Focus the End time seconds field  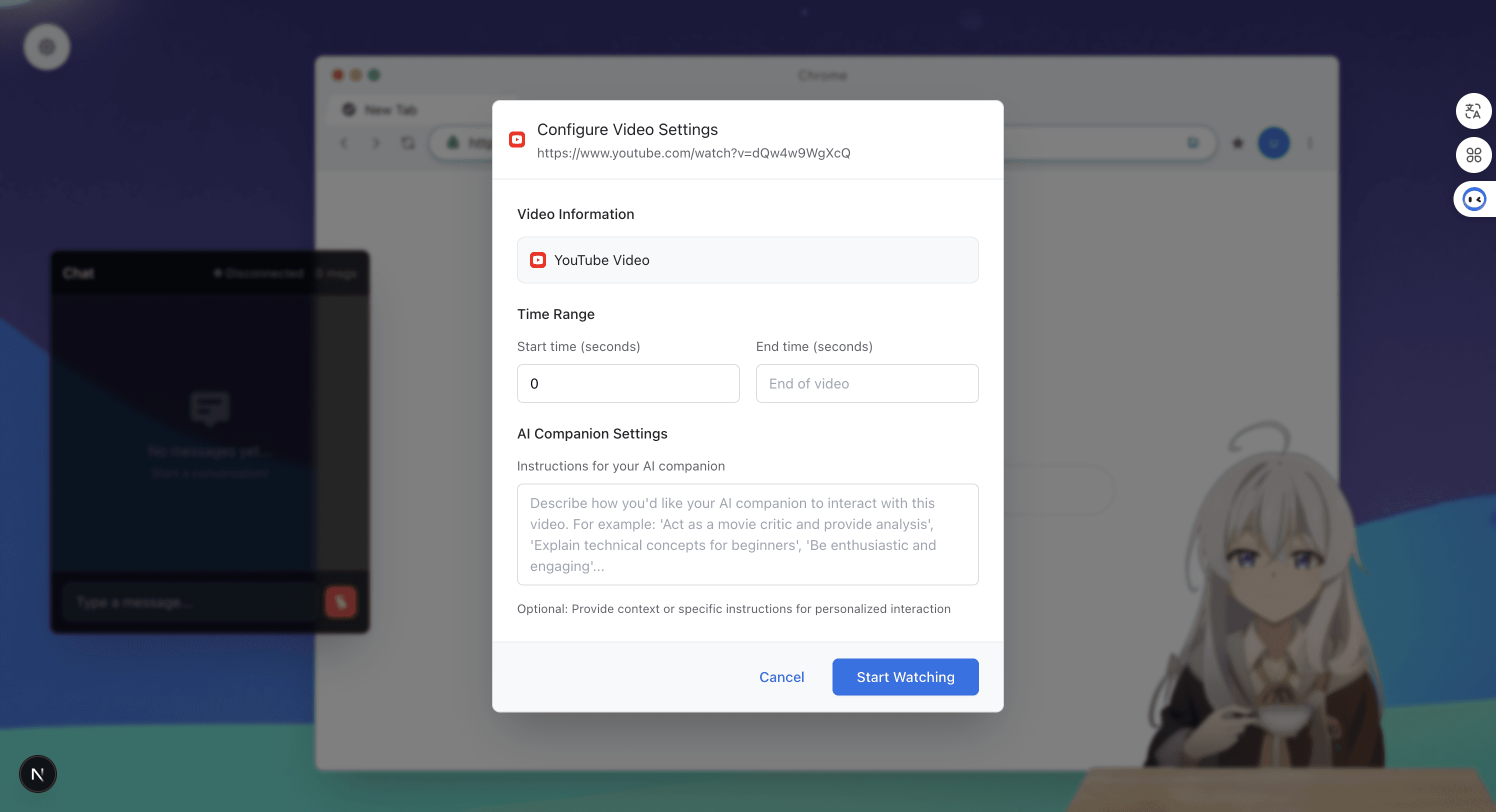click(x=867, y=383)
